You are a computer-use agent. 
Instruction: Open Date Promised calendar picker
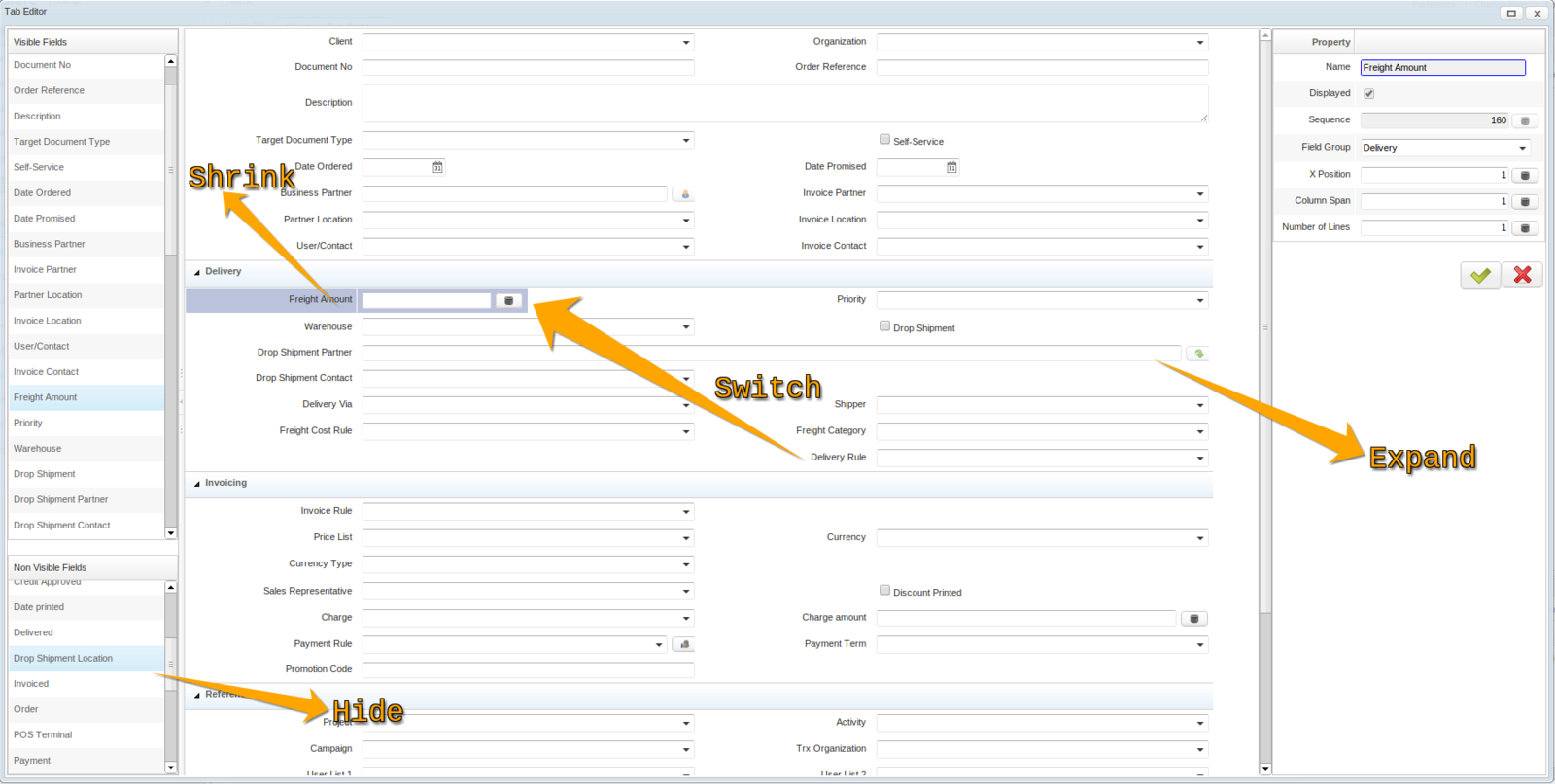951,168
